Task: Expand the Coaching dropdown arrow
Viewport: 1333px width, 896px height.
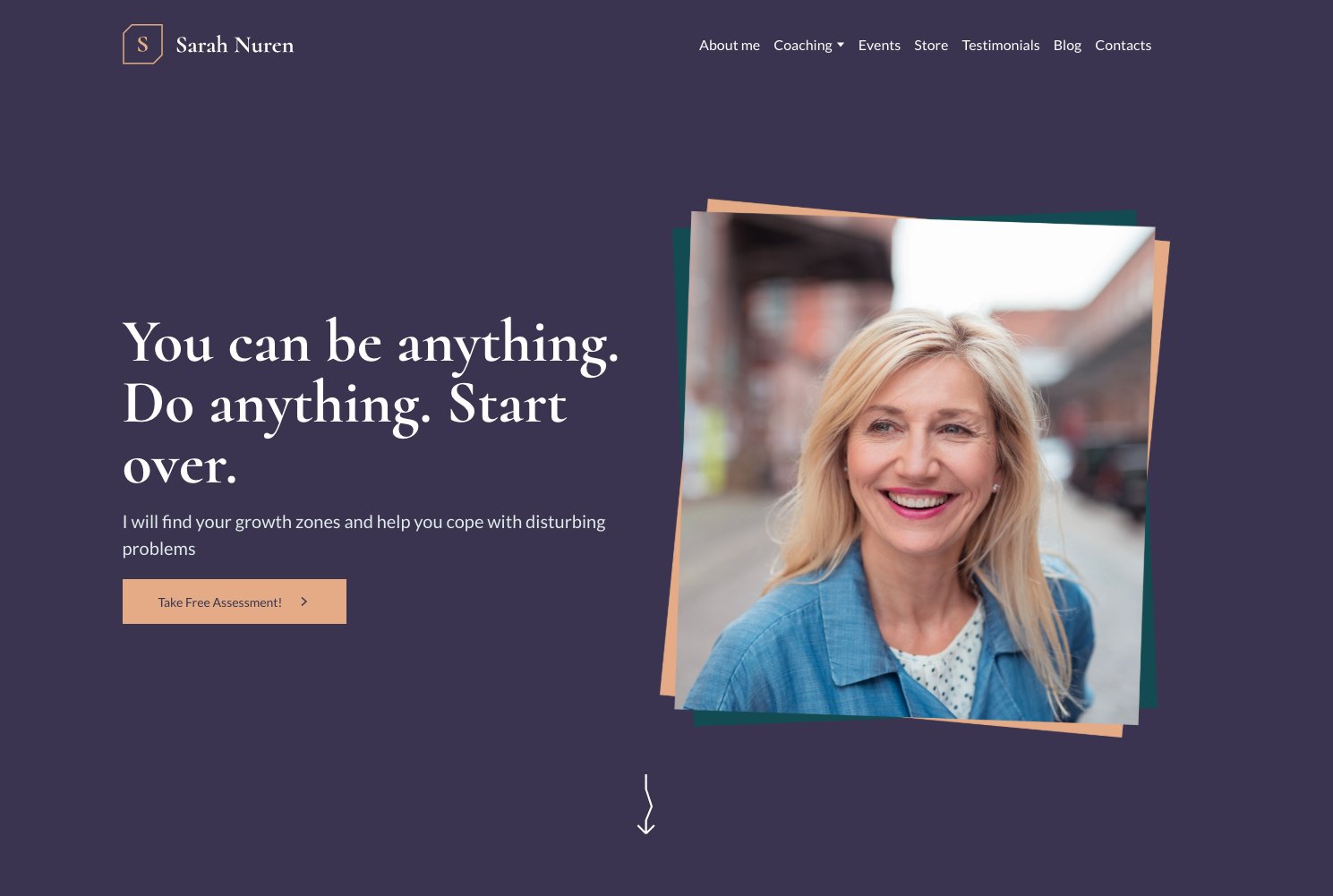Action: coord(841,45)
